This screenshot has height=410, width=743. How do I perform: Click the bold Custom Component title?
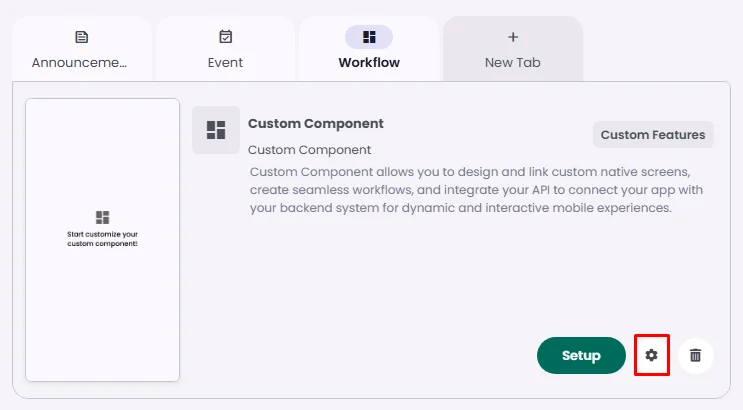click(x=316, y=124)
